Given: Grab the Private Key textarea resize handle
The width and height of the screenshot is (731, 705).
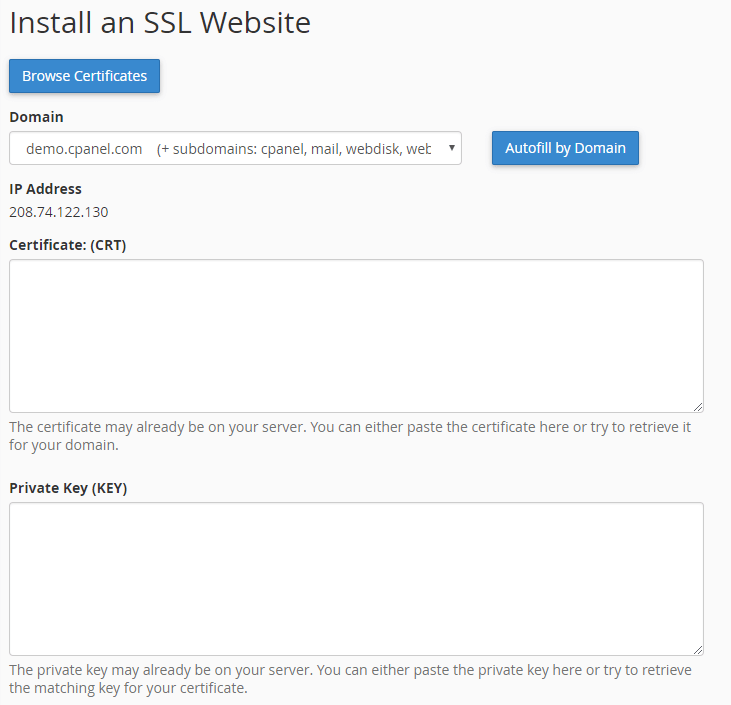Looking at the screenshot, I should (698, 650).
